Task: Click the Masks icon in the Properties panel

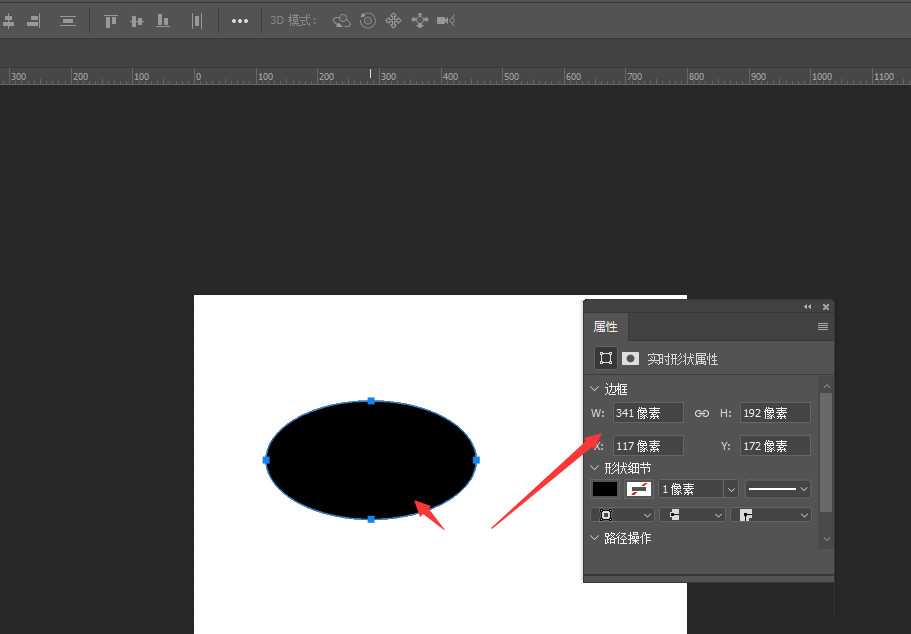Action: [x=631, y=358]
